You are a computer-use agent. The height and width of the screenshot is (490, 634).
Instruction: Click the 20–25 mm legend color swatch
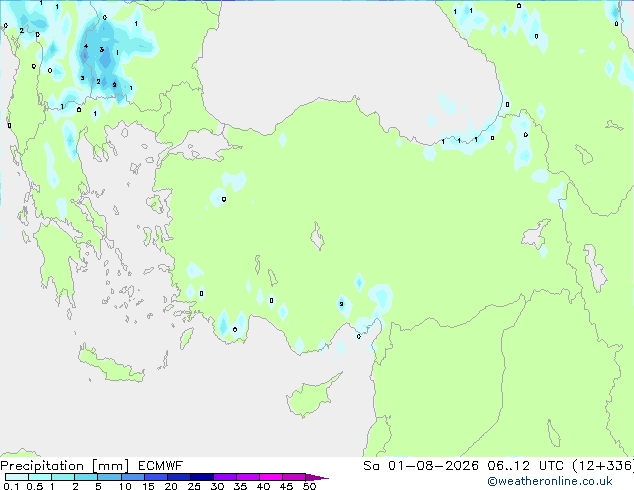[x=178, y=477]
